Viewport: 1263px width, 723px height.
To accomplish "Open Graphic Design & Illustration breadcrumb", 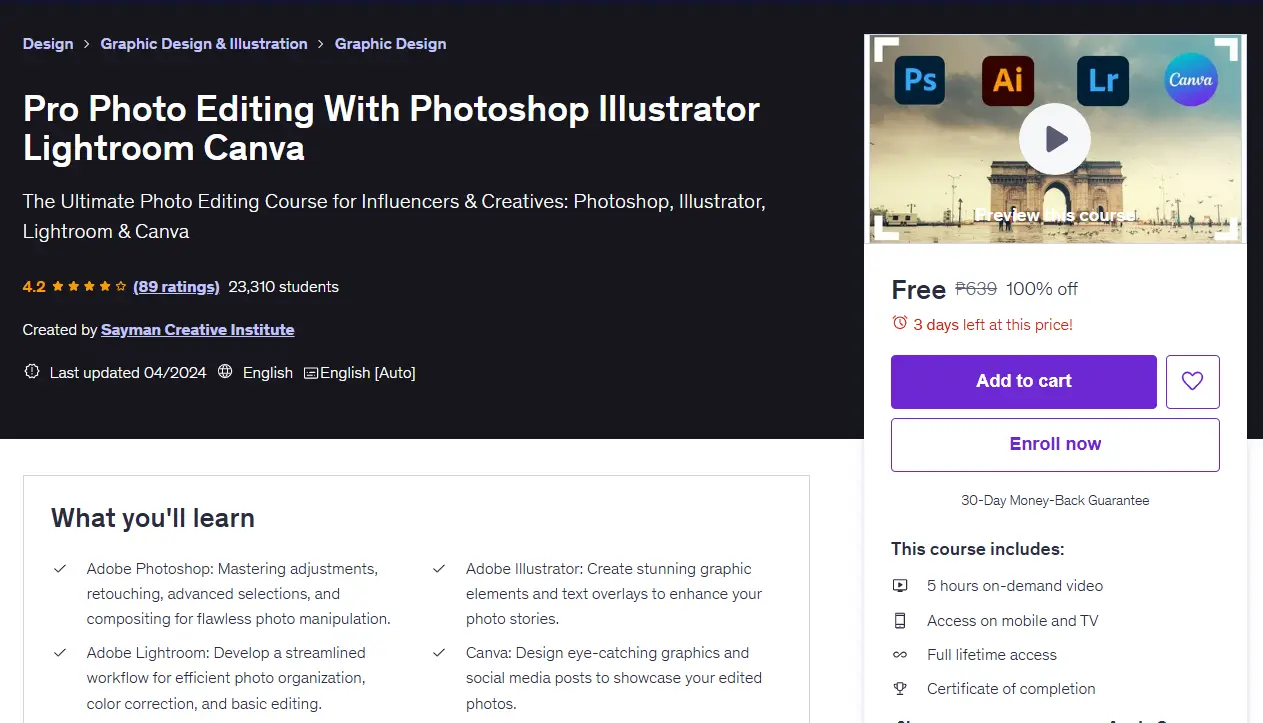I will (x=204, y=44).
